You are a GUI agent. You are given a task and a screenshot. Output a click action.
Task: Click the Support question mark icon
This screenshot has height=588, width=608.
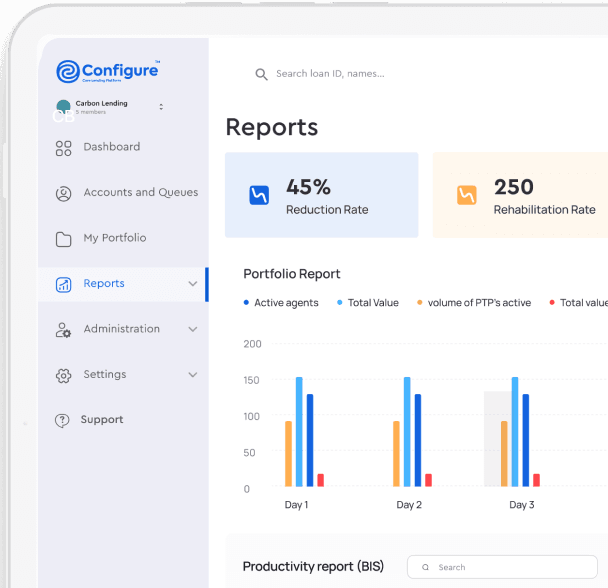(62, 420)
